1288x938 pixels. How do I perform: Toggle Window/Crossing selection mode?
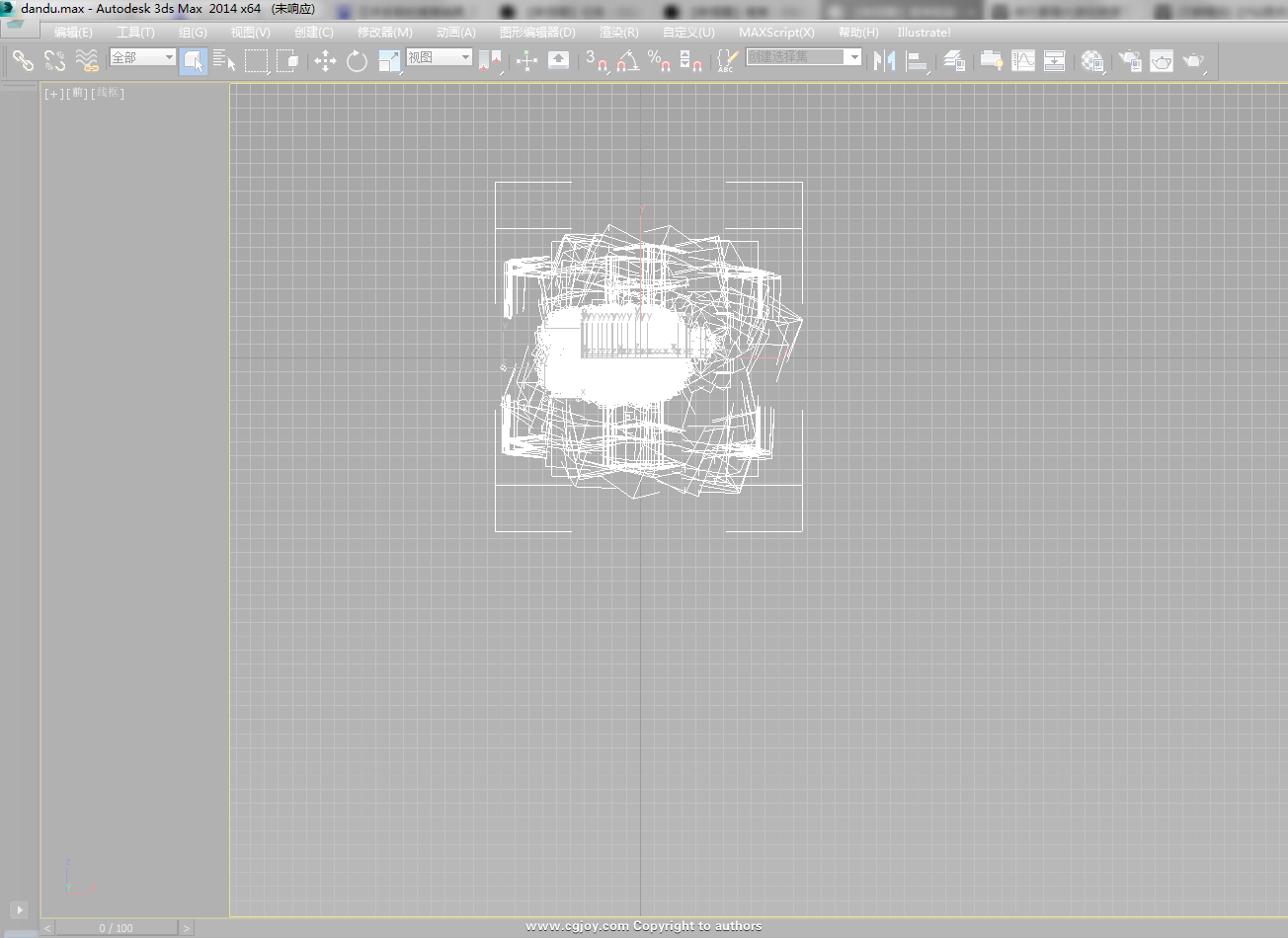[x=288, y=61]
